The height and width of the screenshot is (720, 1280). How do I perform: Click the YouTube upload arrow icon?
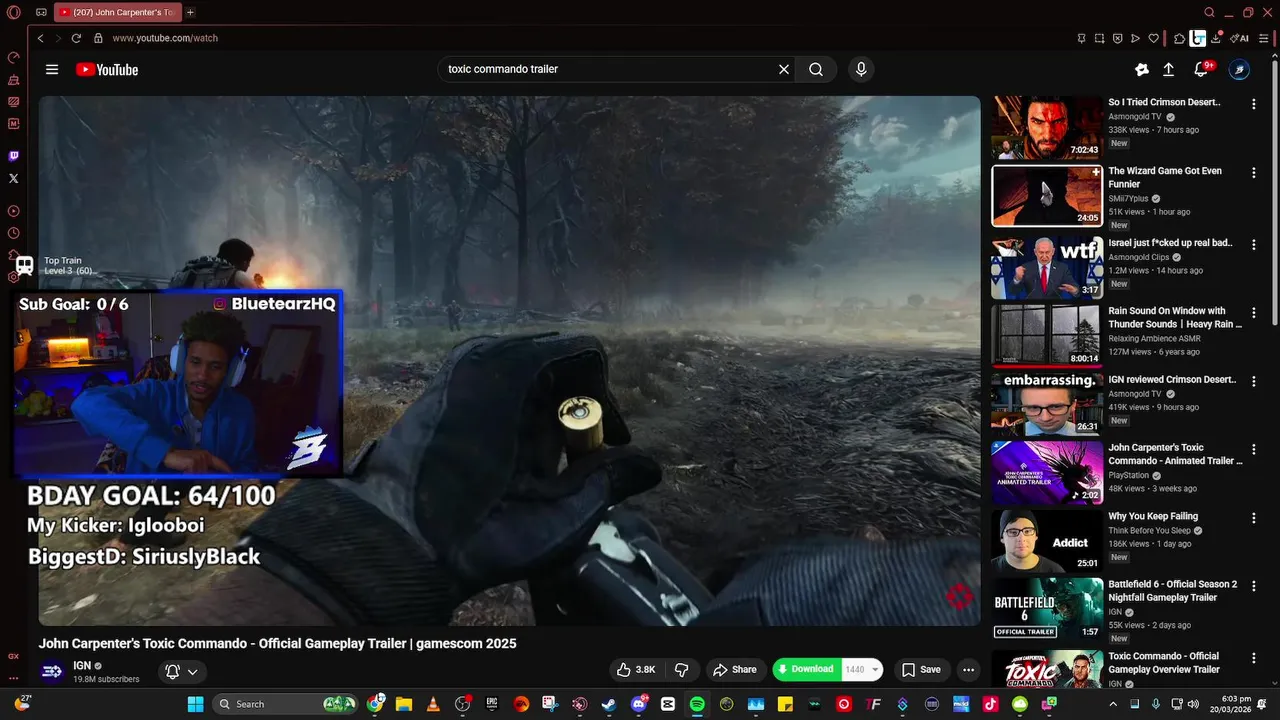coord(1168,69)
